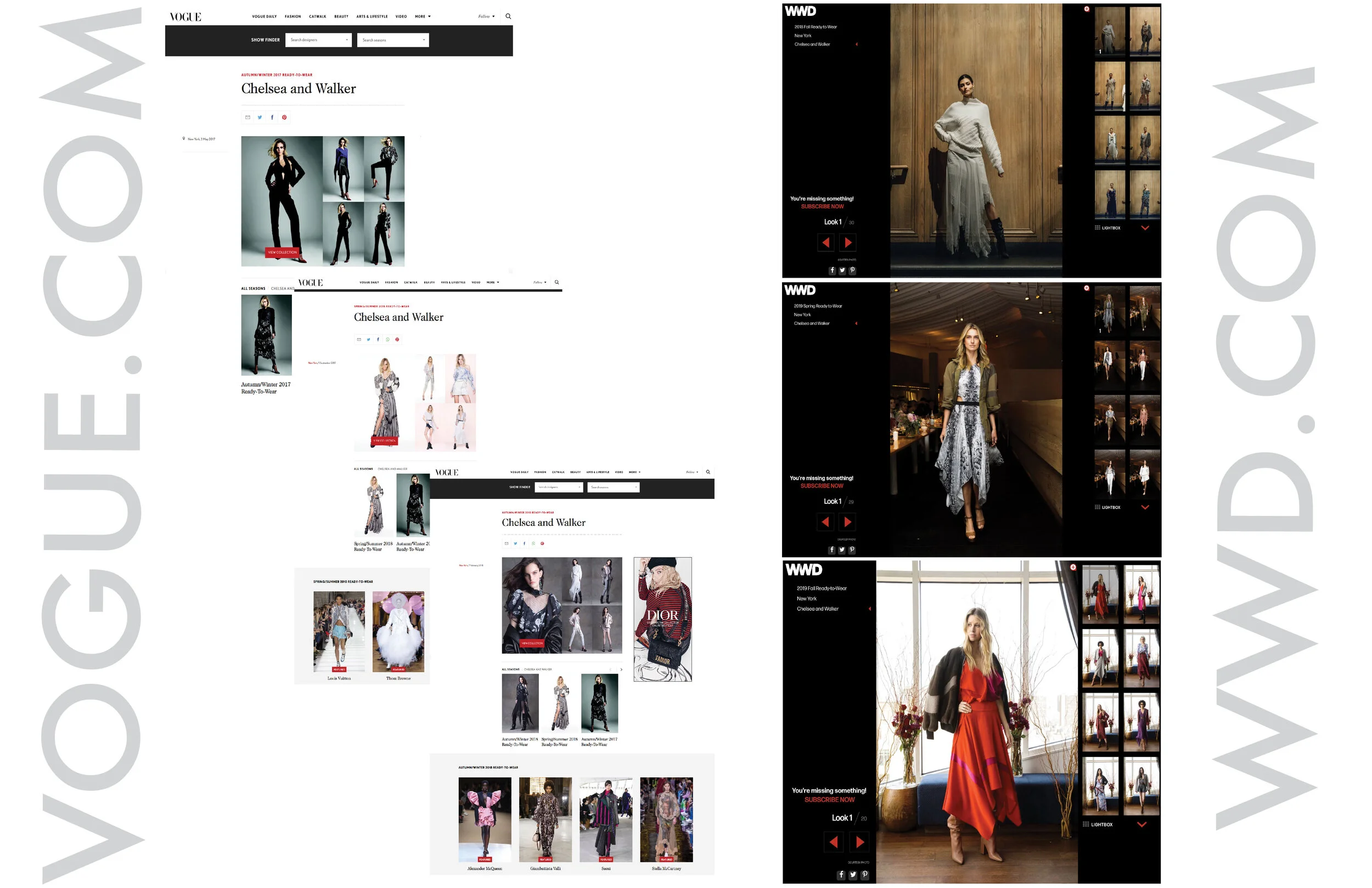The width and height of the screenshot is (1372, 888).
Task: Click the "2019 Fall Ready-to-Wear" text in WWD
Action: click(x=822, y=588)
